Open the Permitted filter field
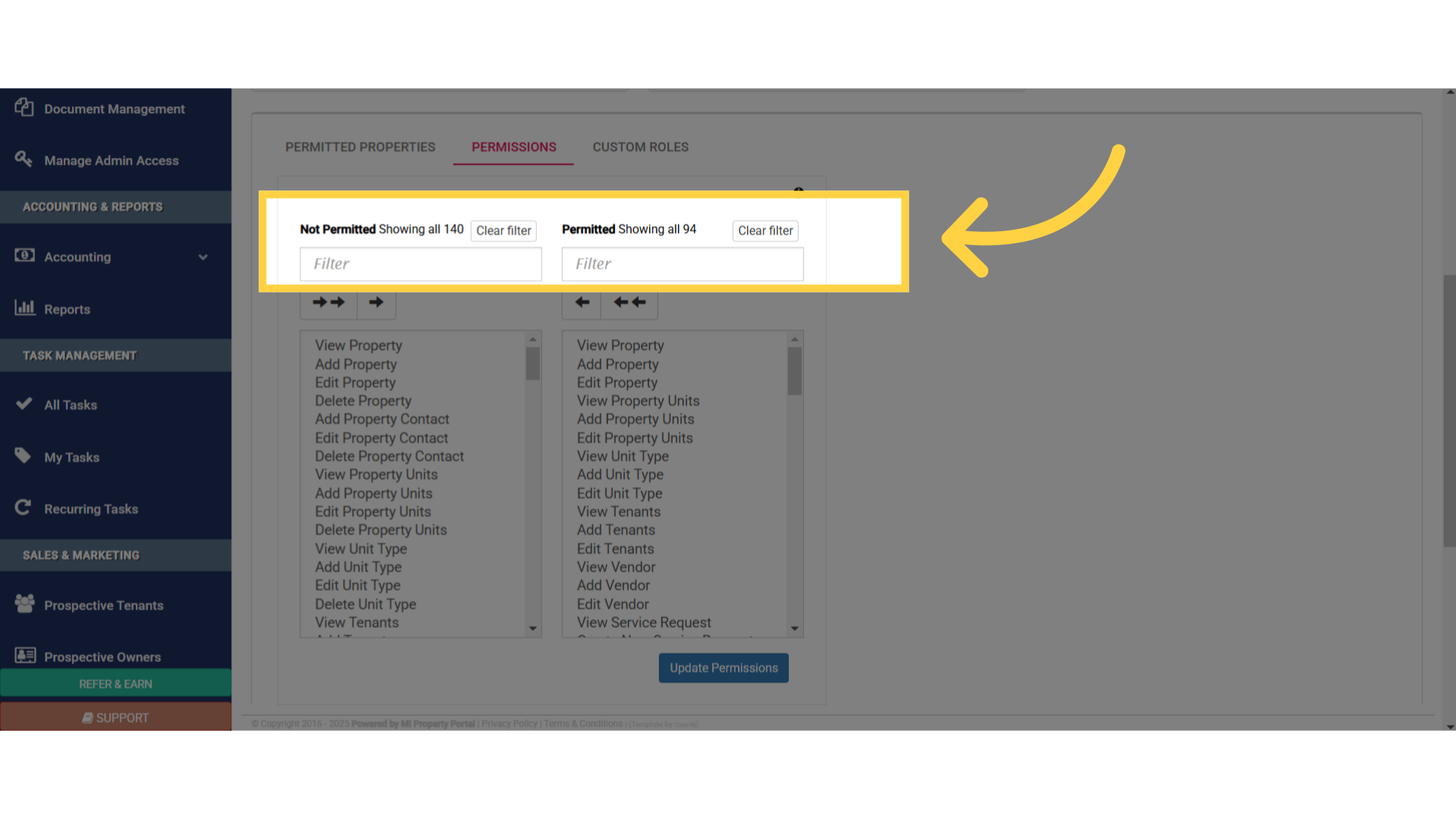The height and width of the screenshot is (819, 1456). click(x=682, y=263)
